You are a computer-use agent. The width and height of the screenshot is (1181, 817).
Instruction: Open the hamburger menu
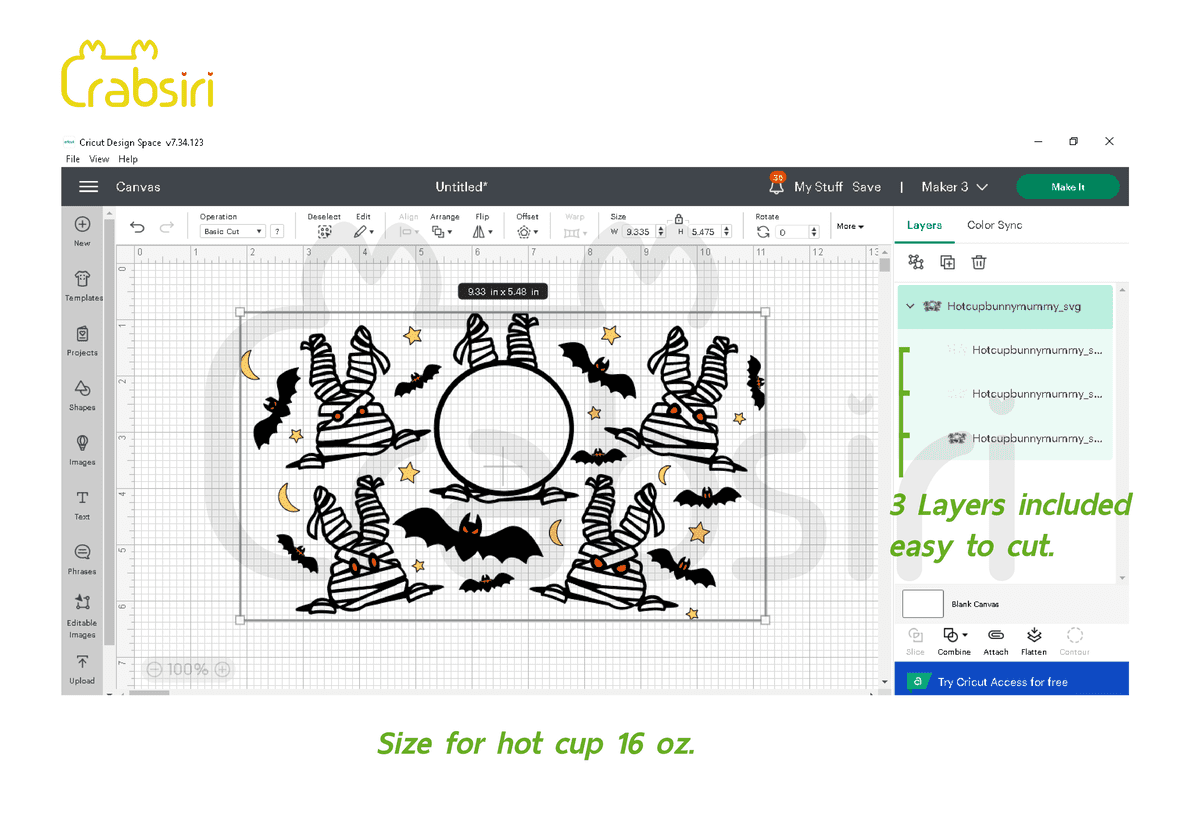(x=89, y=187)
